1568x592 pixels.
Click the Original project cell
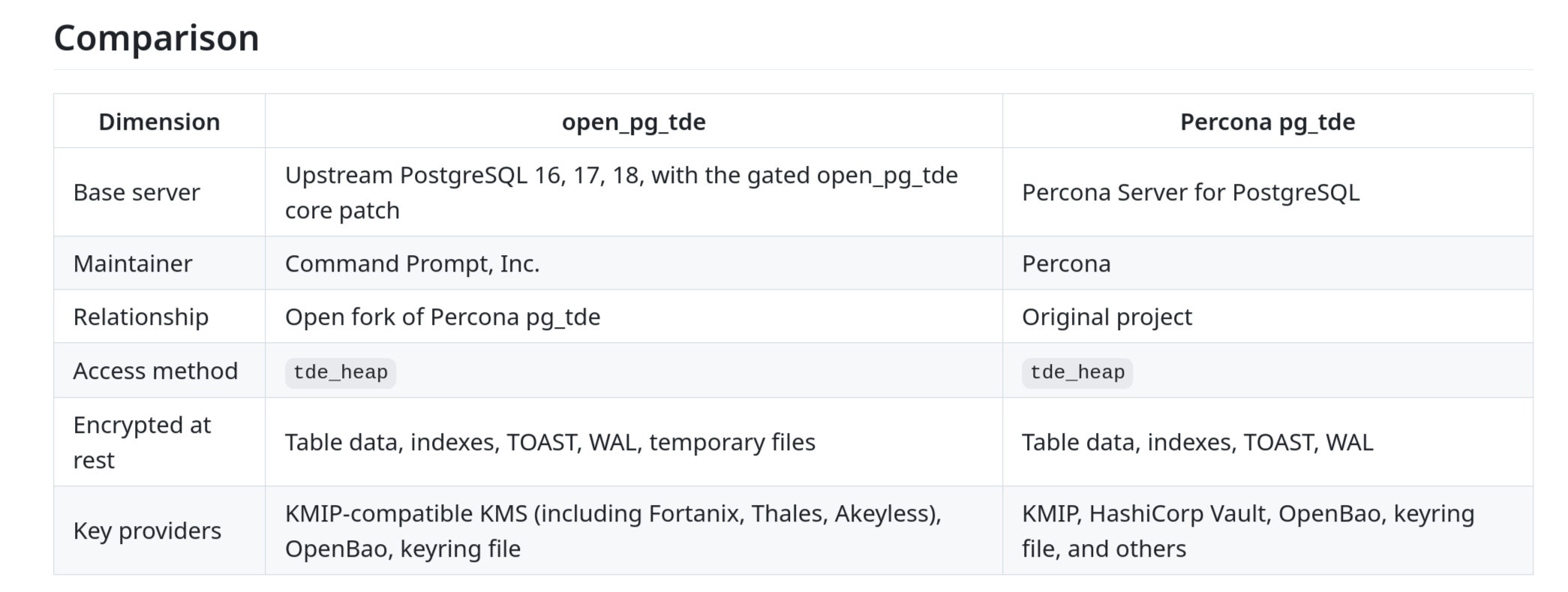1107,317
